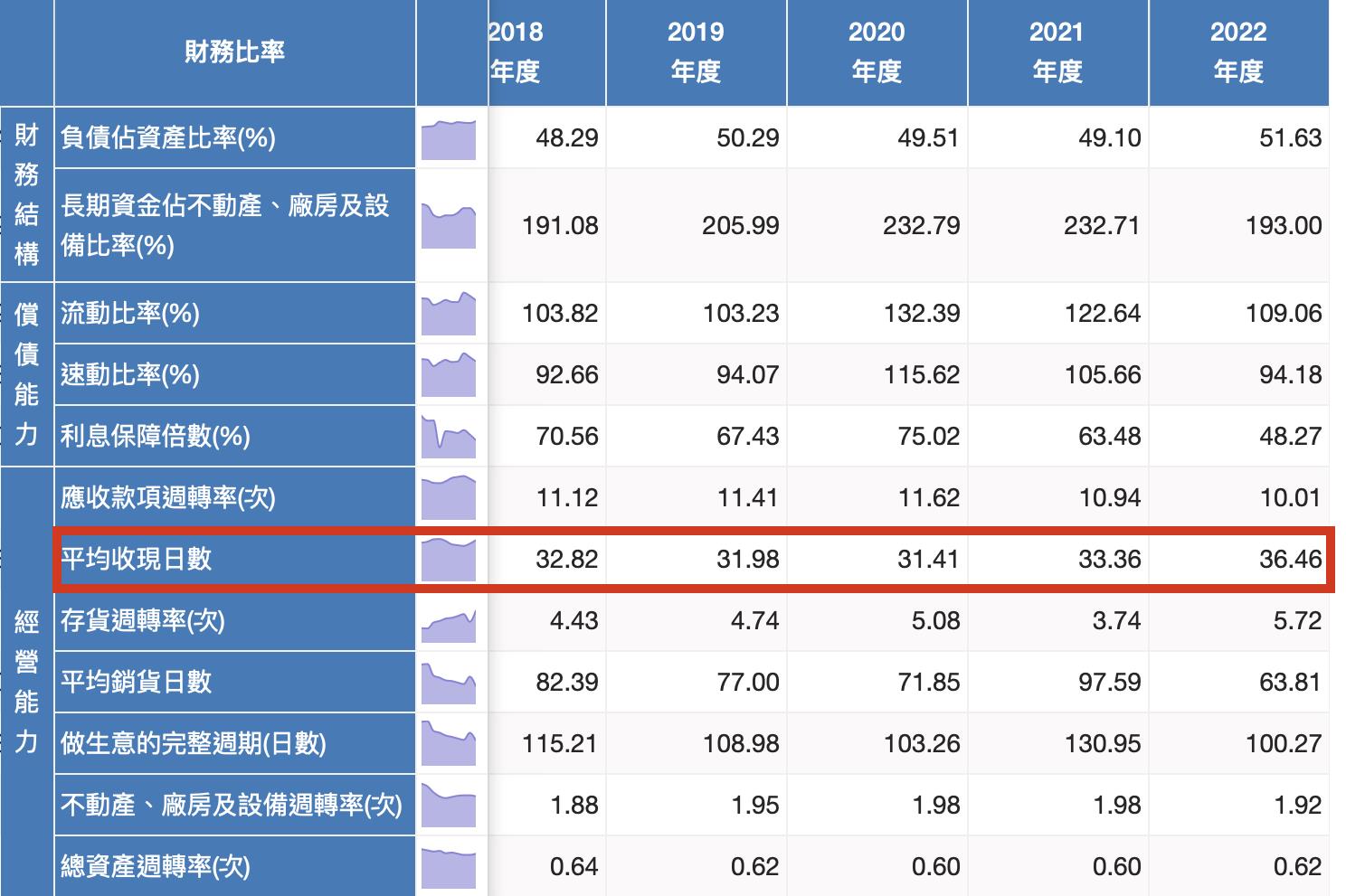Select the 36.46 value in 2022
This screenshot has width=1346, height=896.
click(x=1290, y=559)
